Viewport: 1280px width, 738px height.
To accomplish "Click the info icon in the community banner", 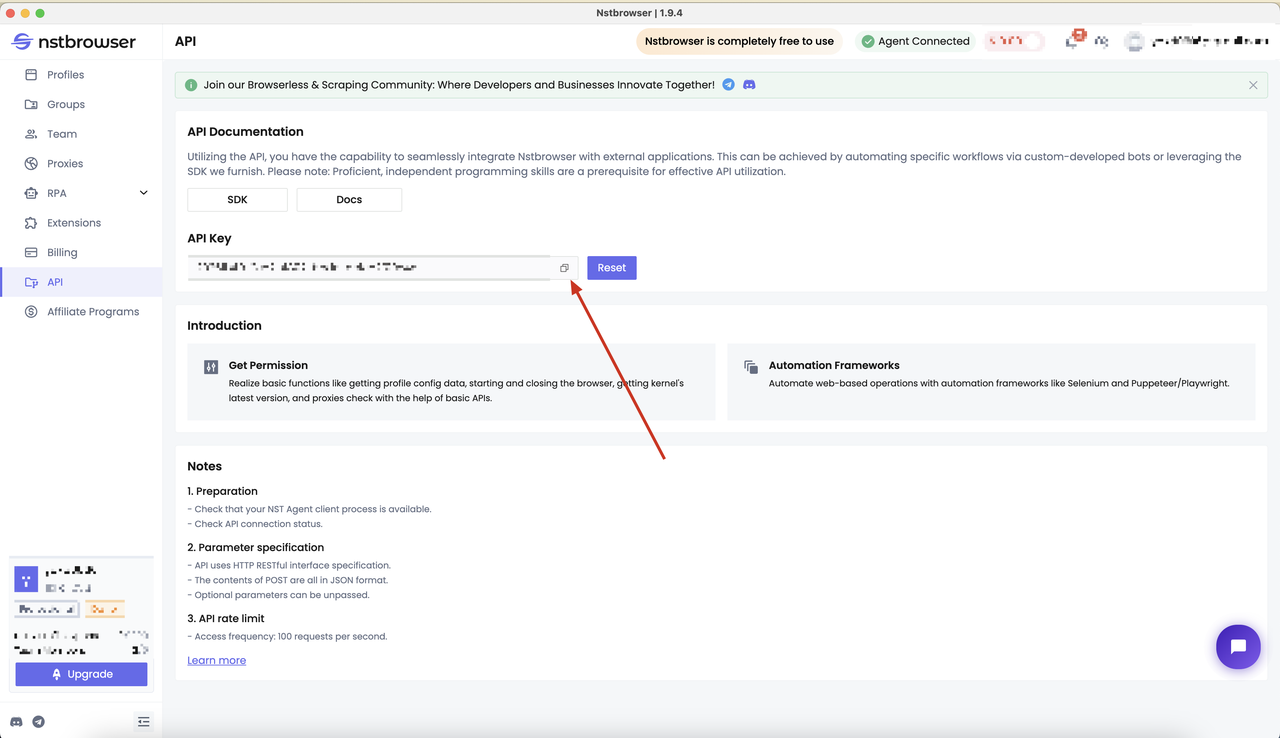I will point(191,85).
